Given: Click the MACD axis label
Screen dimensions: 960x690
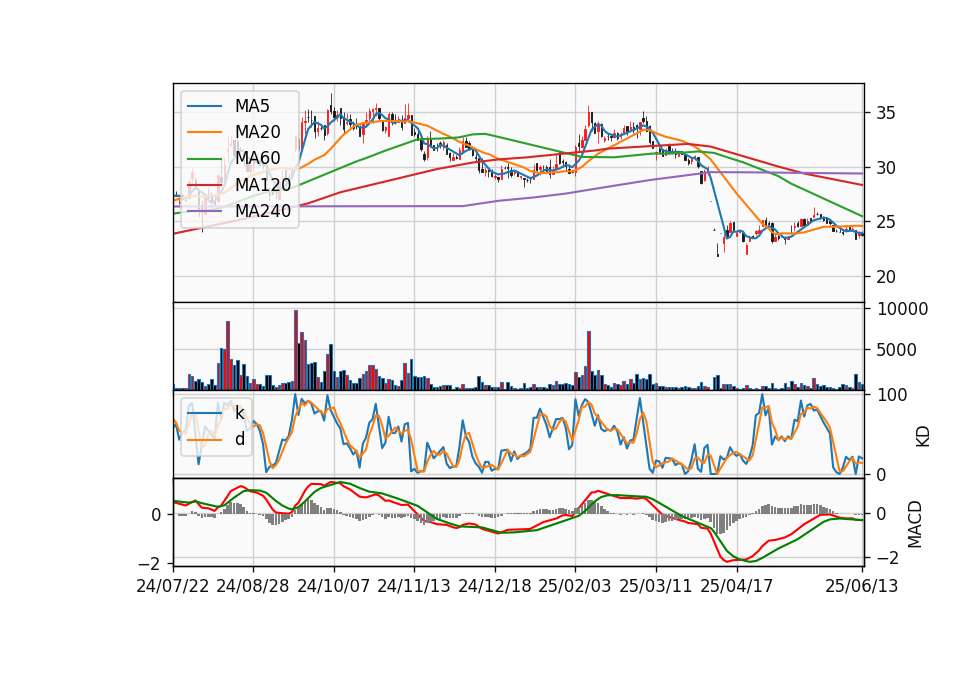Looking at the screenshot, I should pyautogui.click(x=914, y=524).
